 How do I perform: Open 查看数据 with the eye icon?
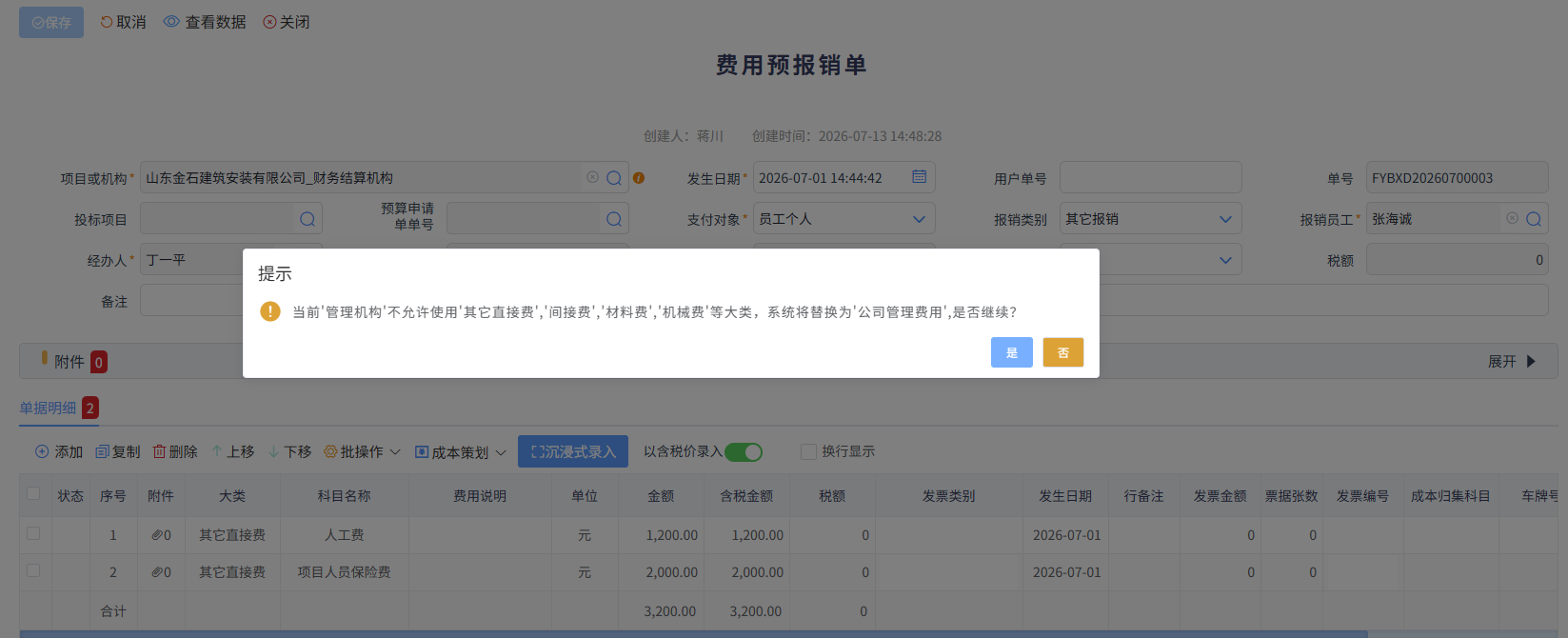pyautogui.click(x=205, y=22)
